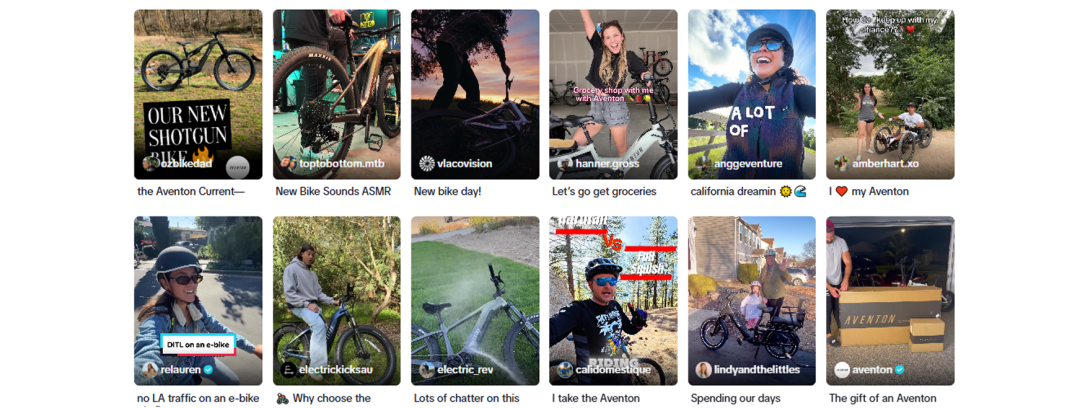
Task: Click the verified badge next to aventon
Action: [x=900, y=370]
